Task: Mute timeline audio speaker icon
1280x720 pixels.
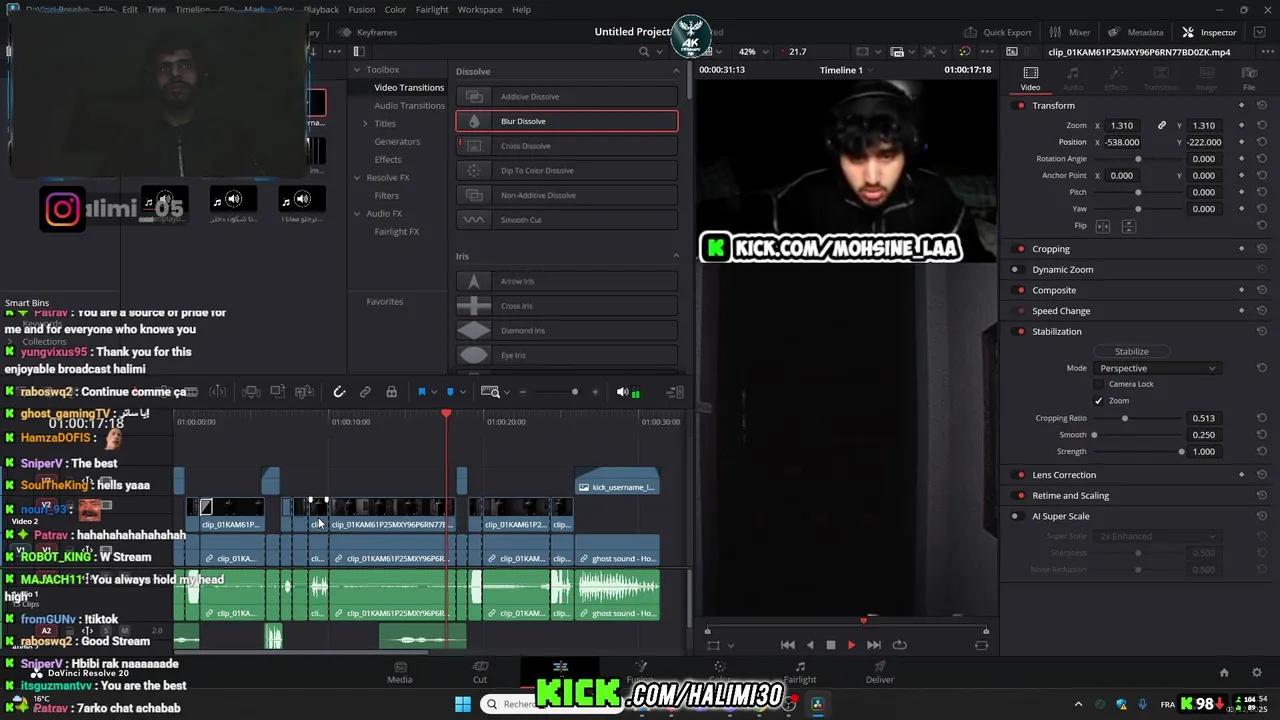Action: (622, 392)
